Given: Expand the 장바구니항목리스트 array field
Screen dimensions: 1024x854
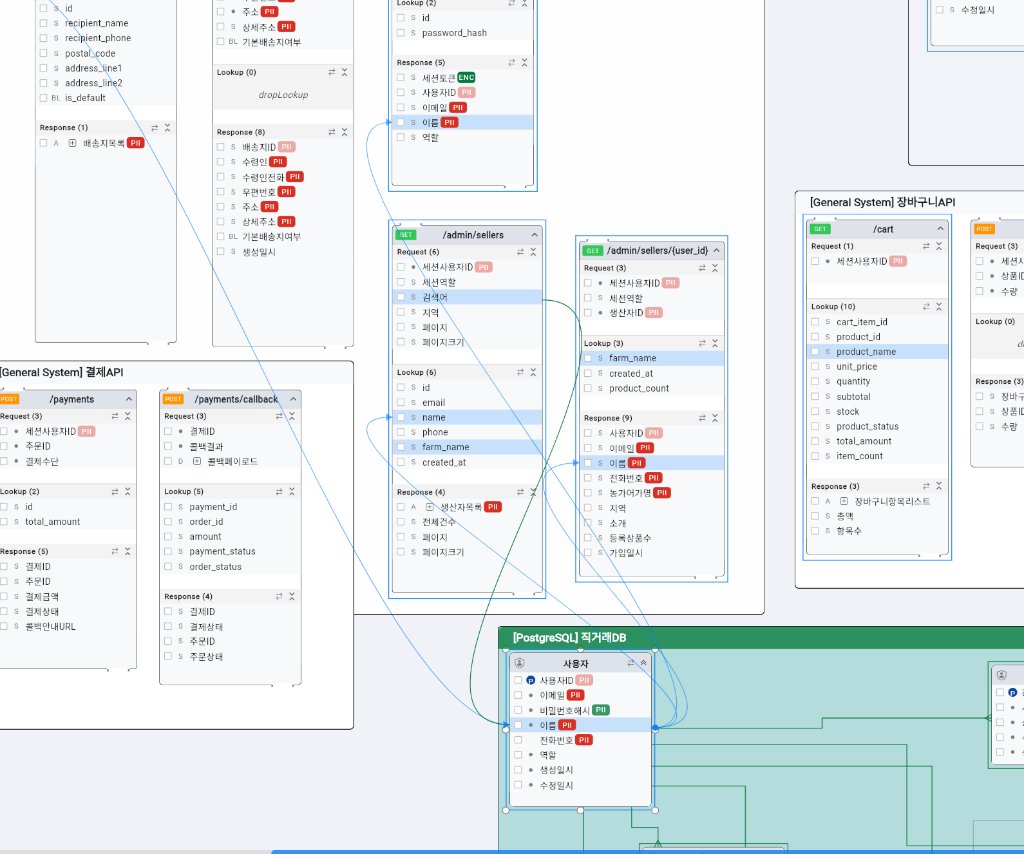Looking at the screenshot, I should point(844,501).
